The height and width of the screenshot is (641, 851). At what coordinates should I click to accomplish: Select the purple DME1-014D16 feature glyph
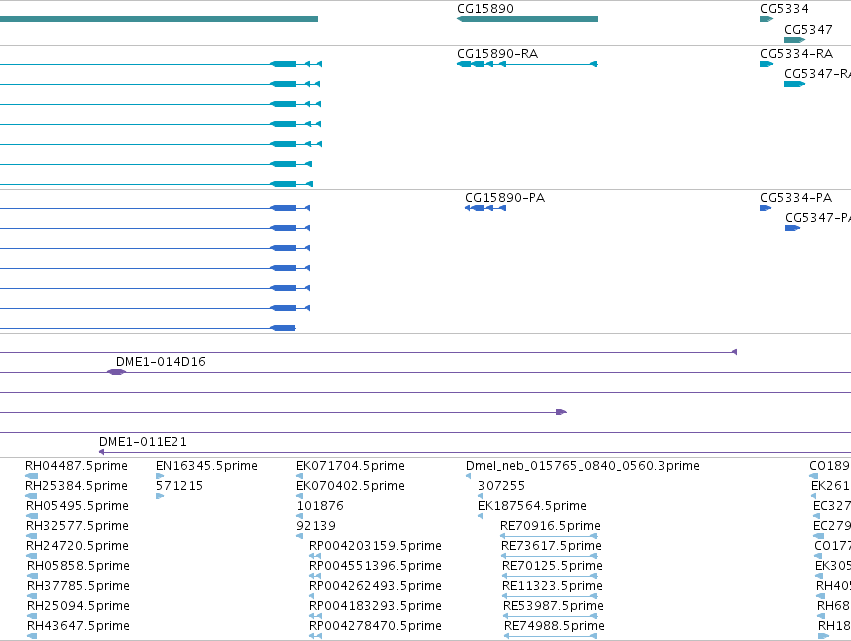116,372
